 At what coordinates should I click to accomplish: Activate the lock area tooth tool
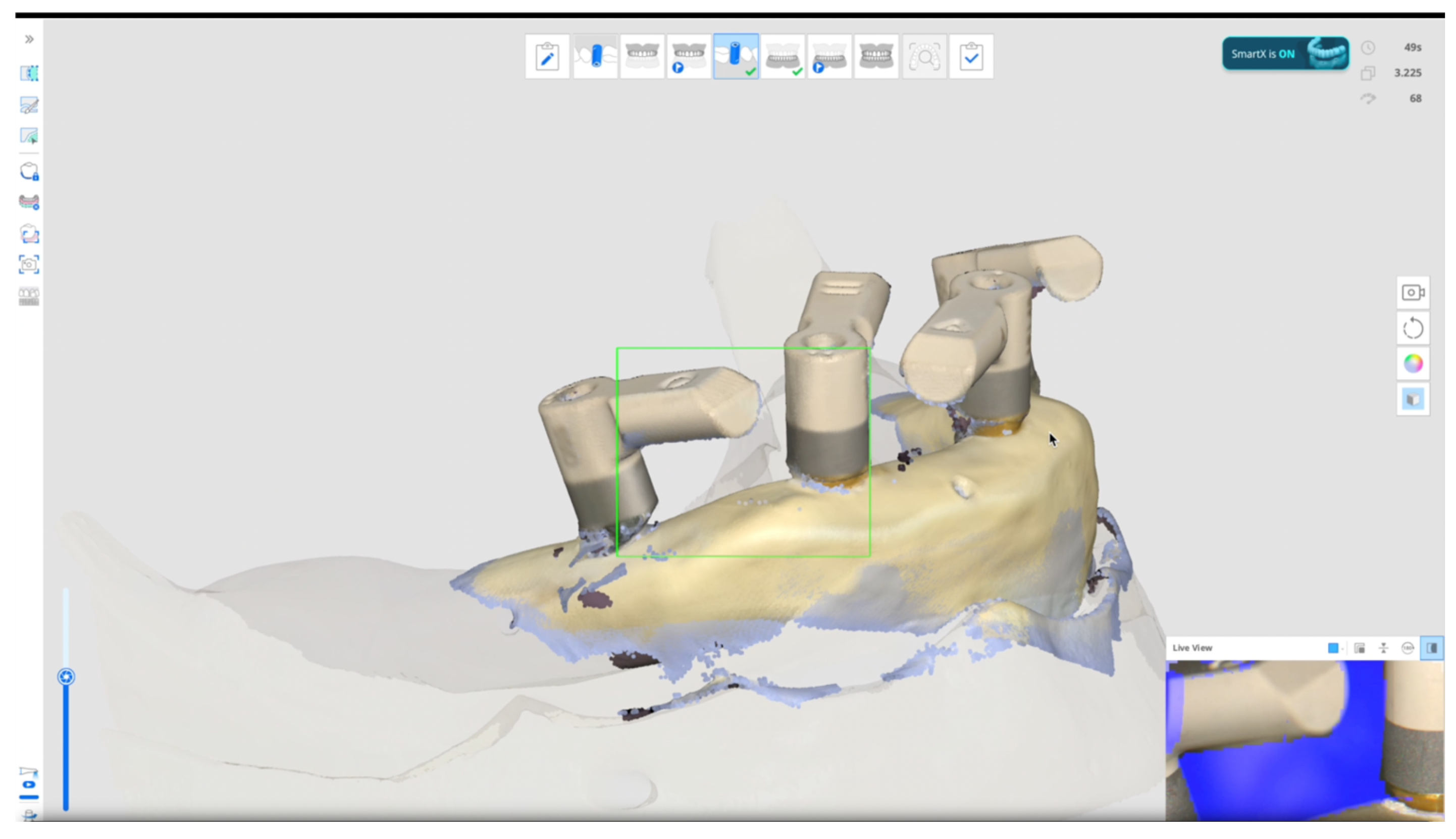point(29,172)
